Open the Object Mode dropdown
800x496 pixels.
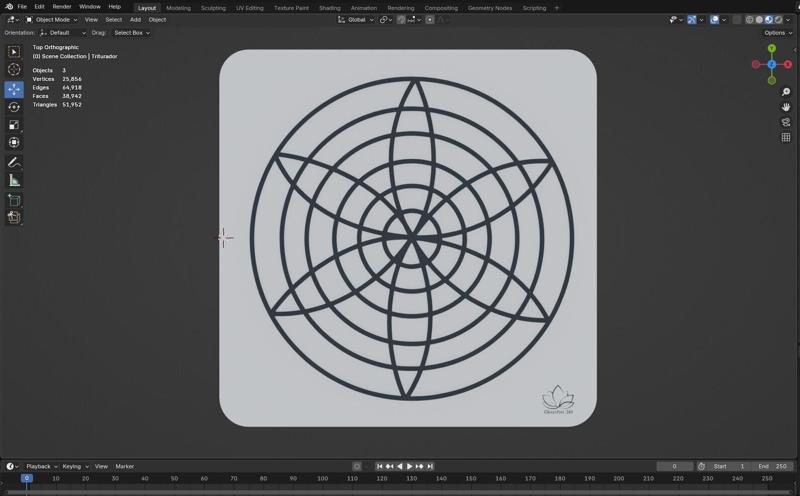point(52,20)
